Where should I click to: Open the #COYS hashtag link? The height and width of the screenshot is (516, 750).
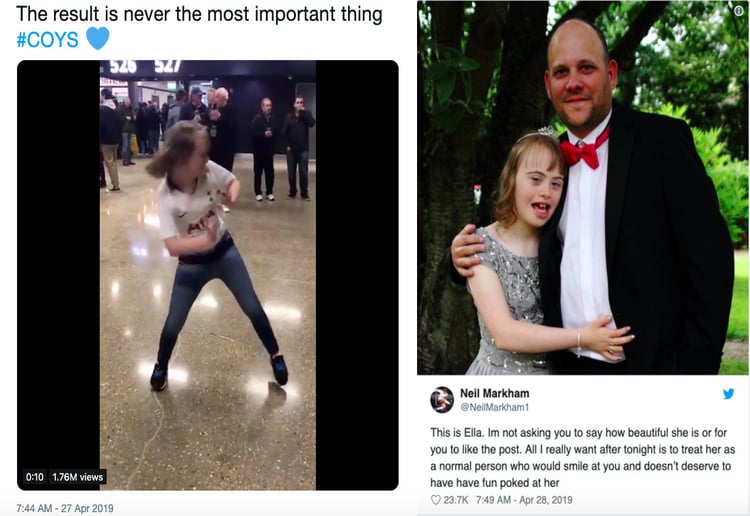(47, 40)
